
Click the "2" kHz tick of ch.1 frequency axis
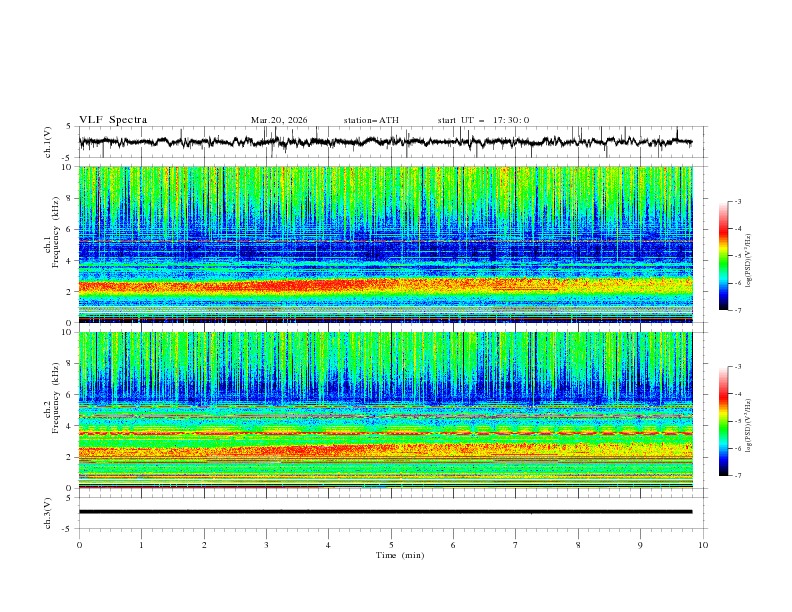pyautogui.click(x=69, y=291)
